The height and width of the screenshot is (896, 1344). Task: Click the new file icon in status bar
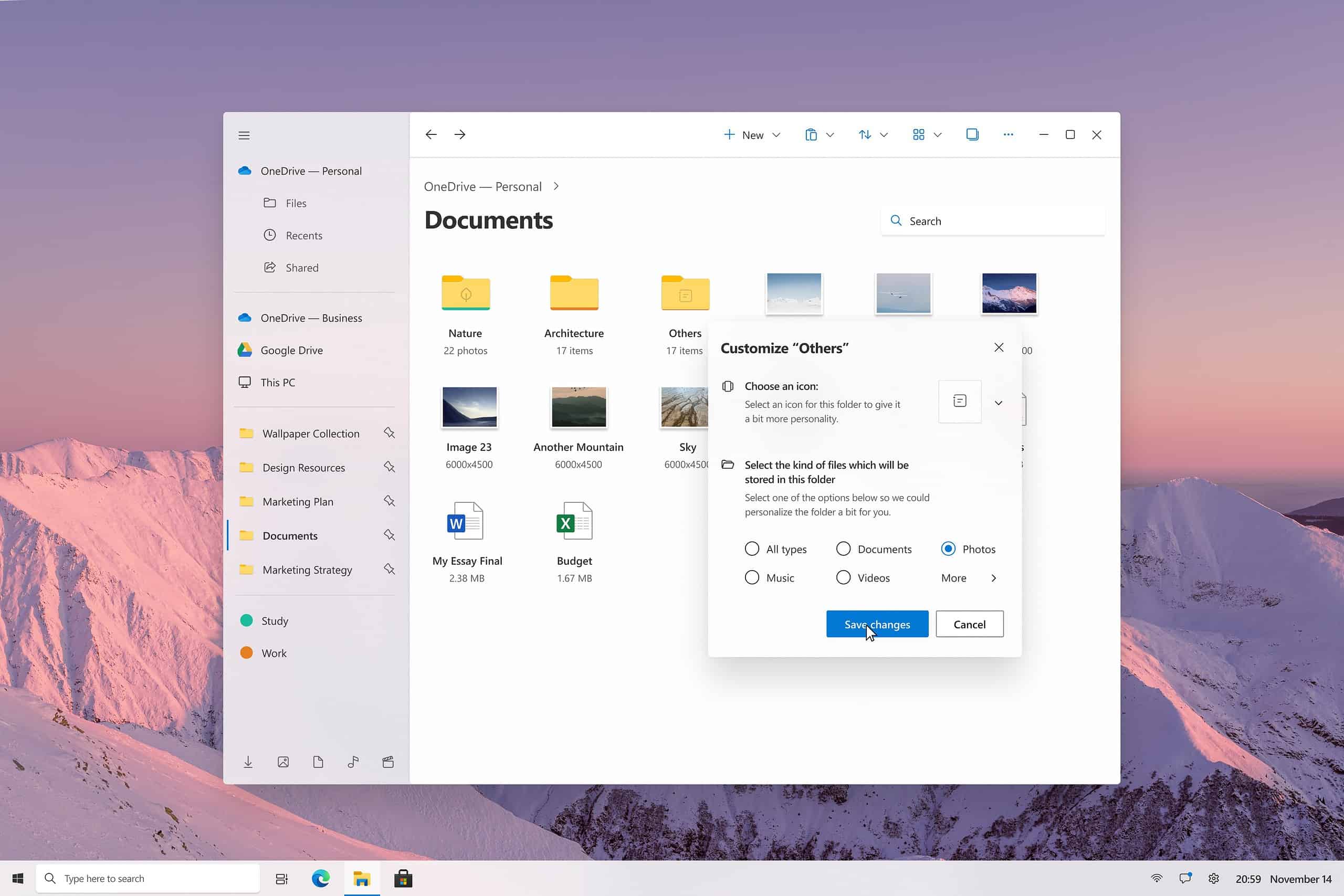[x=318, y=762]
